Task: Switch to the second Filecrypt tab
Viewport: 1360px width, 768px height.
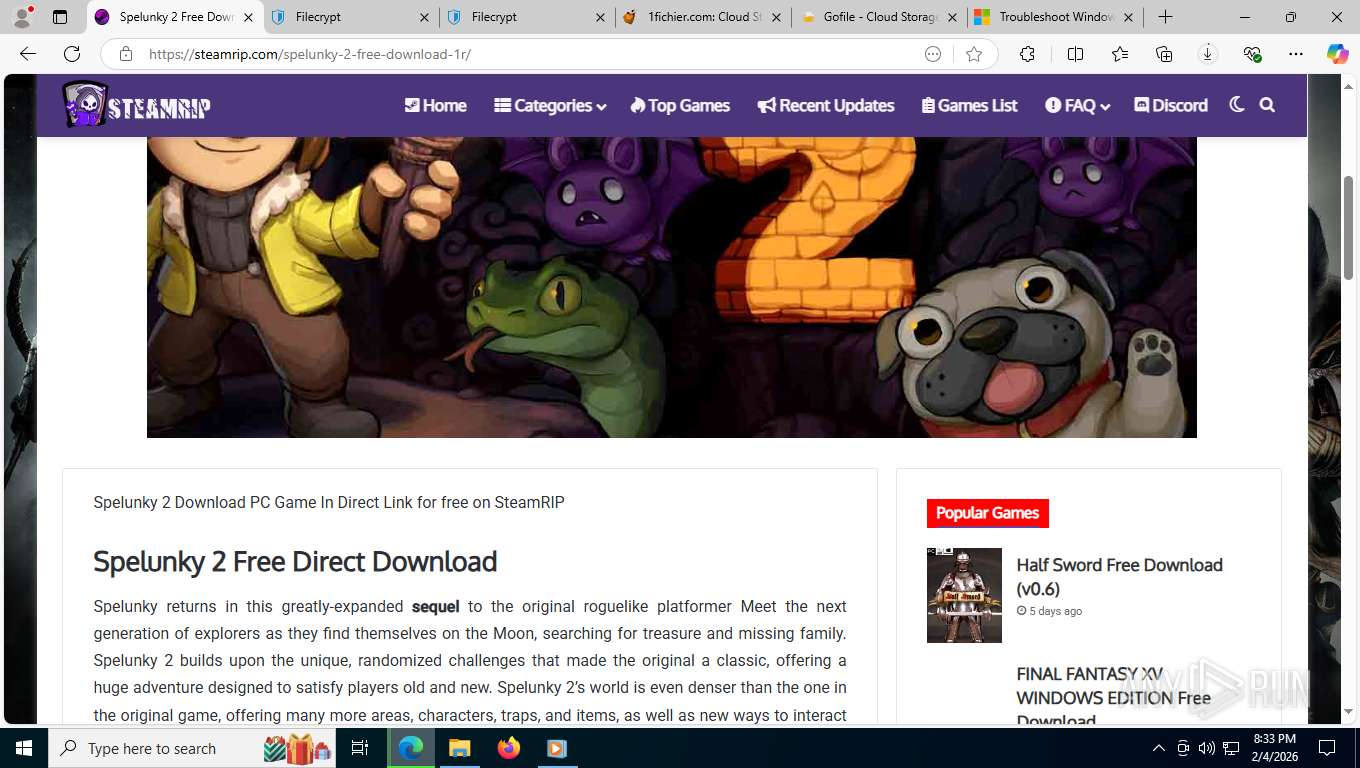Action: click(x=526, y=17)
